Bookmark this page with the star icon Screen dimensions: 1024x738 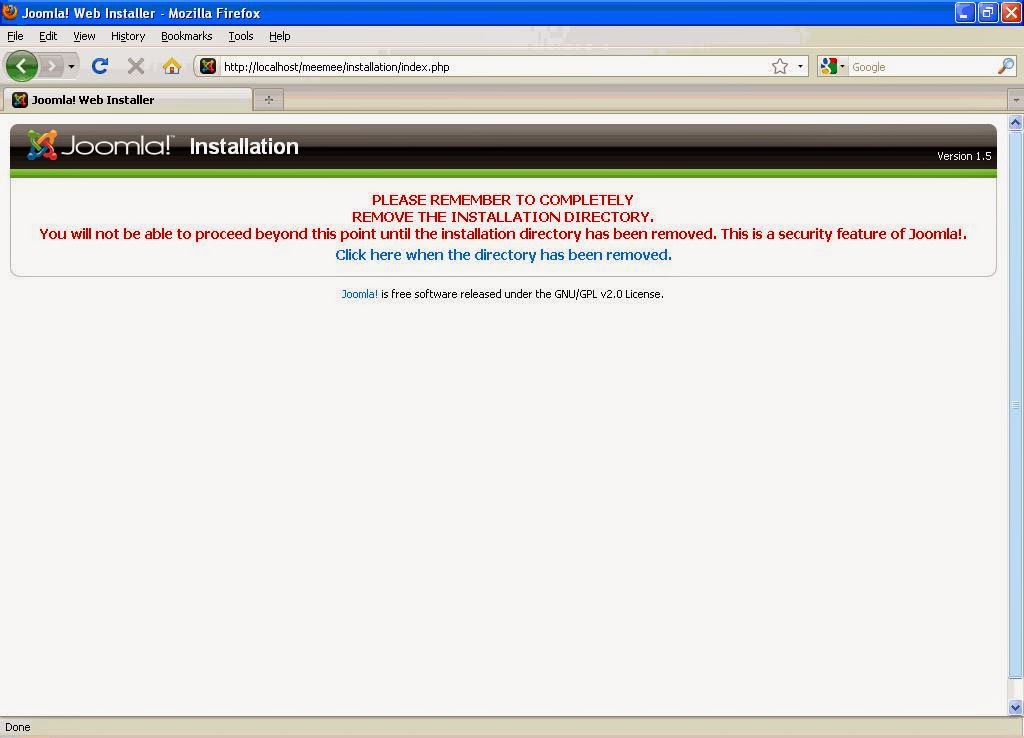[780, 67]
